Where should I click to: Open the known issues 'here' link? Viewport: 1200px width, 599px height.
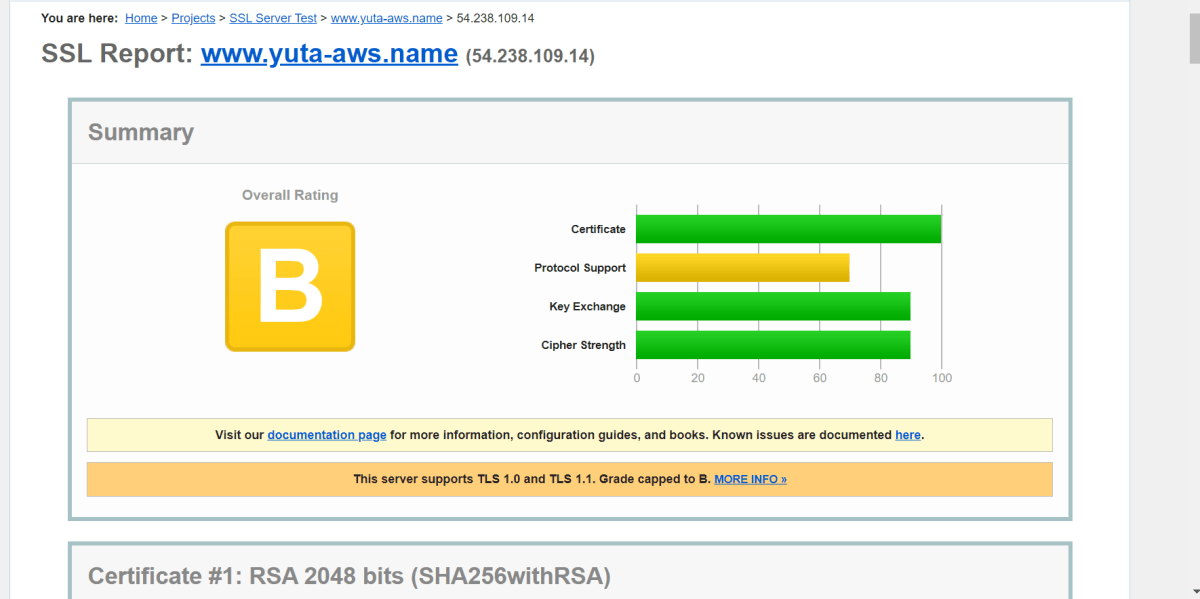point(908,435)
